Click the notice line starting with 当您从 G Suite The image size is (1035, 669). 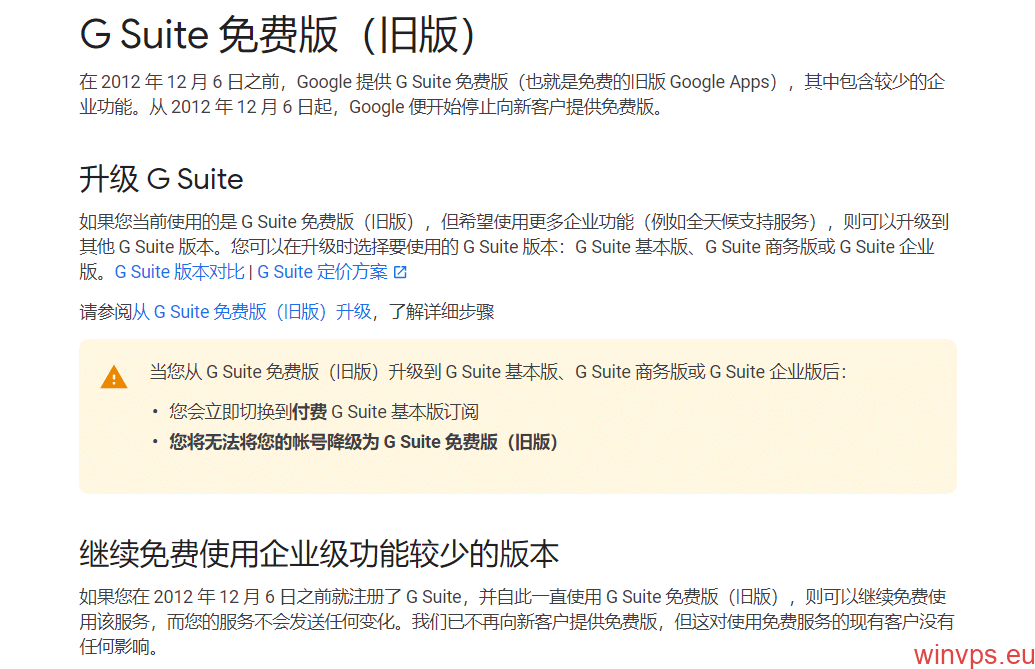[x=497, y=372]
